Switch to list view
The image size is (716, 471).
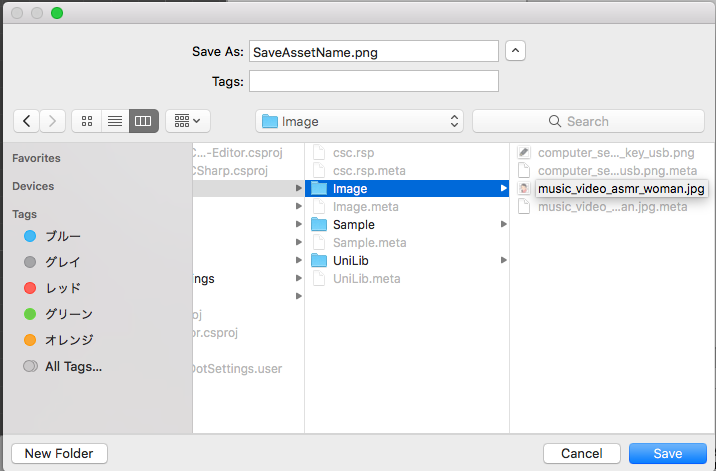coord(115,121)
